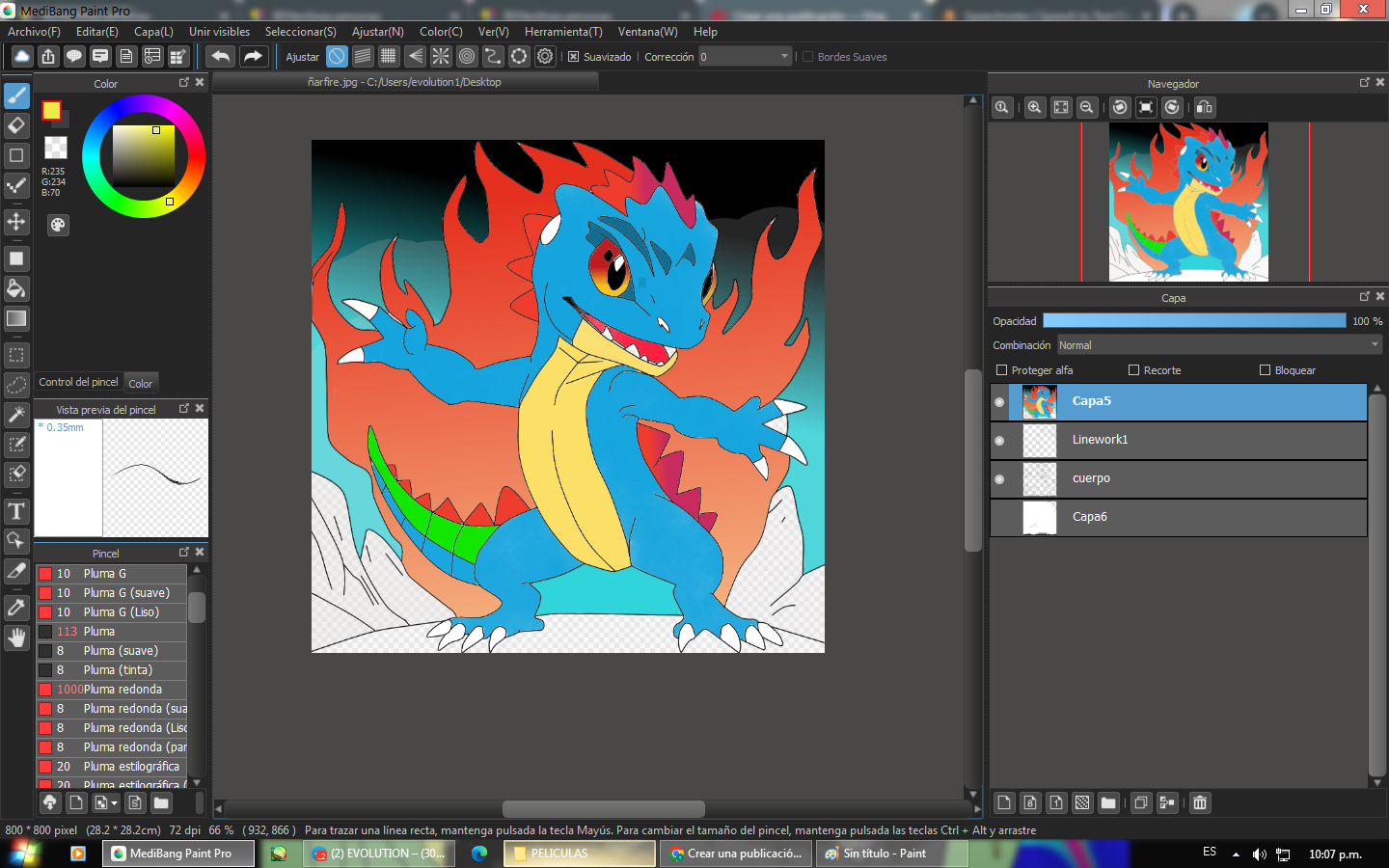Undock the Vista previa del pincel panel

point(184,409)
